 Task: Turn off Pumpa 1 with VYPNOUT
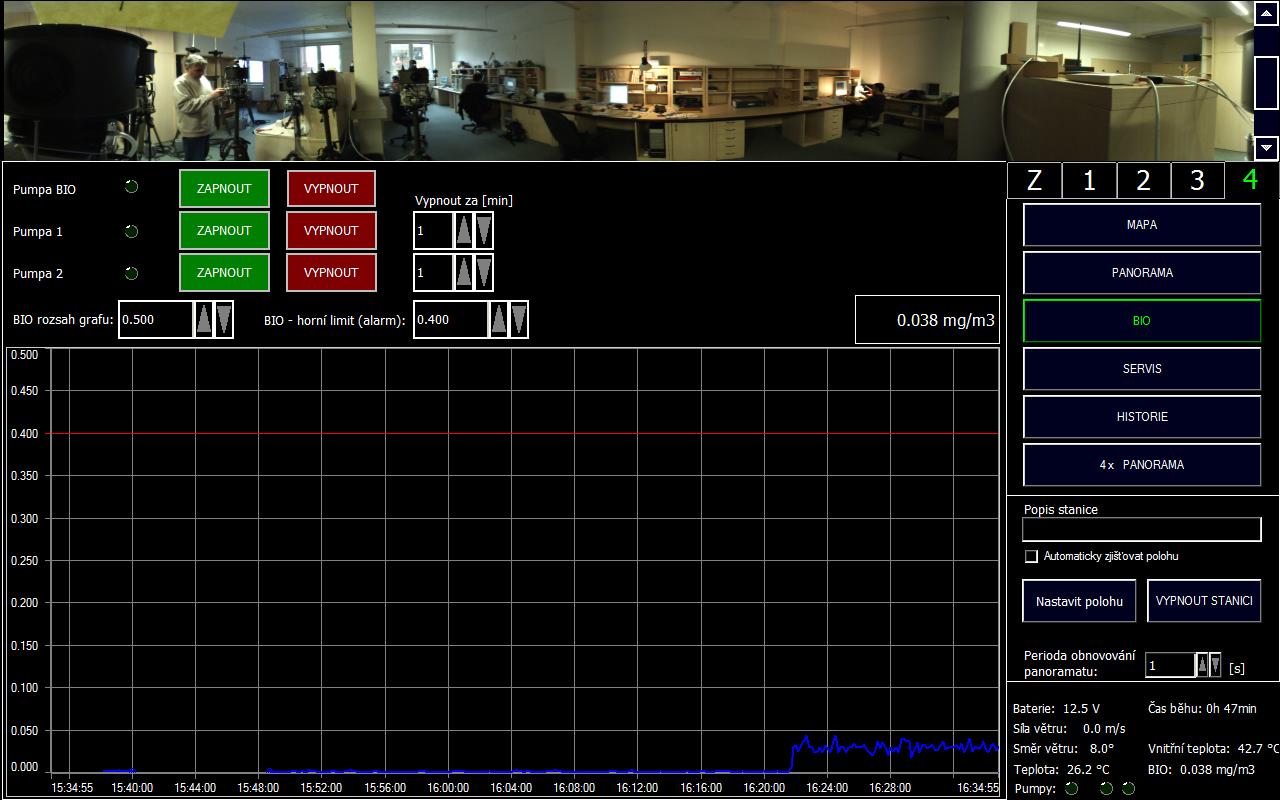click(x=331, y=231)
